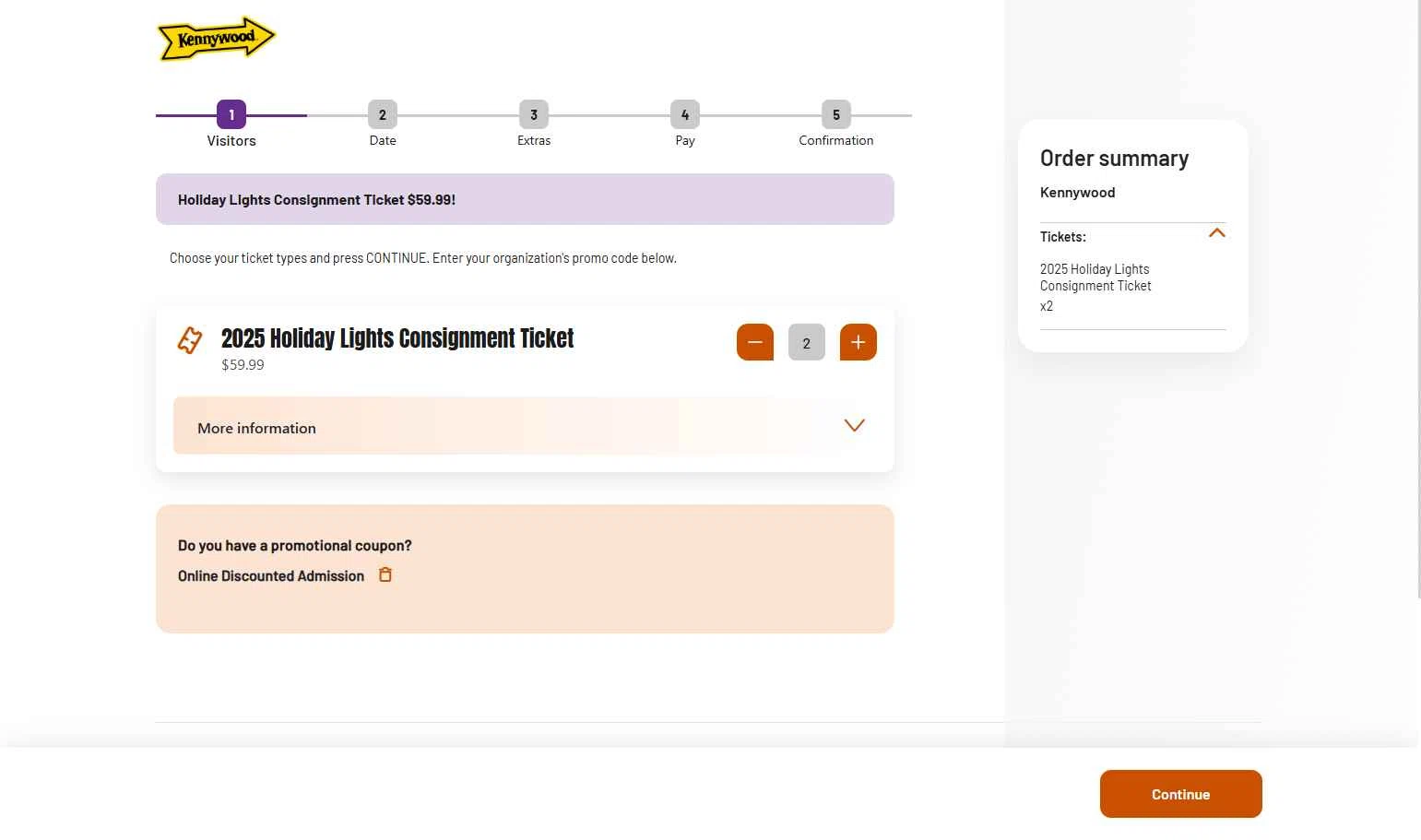Click the orange ticket icon

coord(190,340)
